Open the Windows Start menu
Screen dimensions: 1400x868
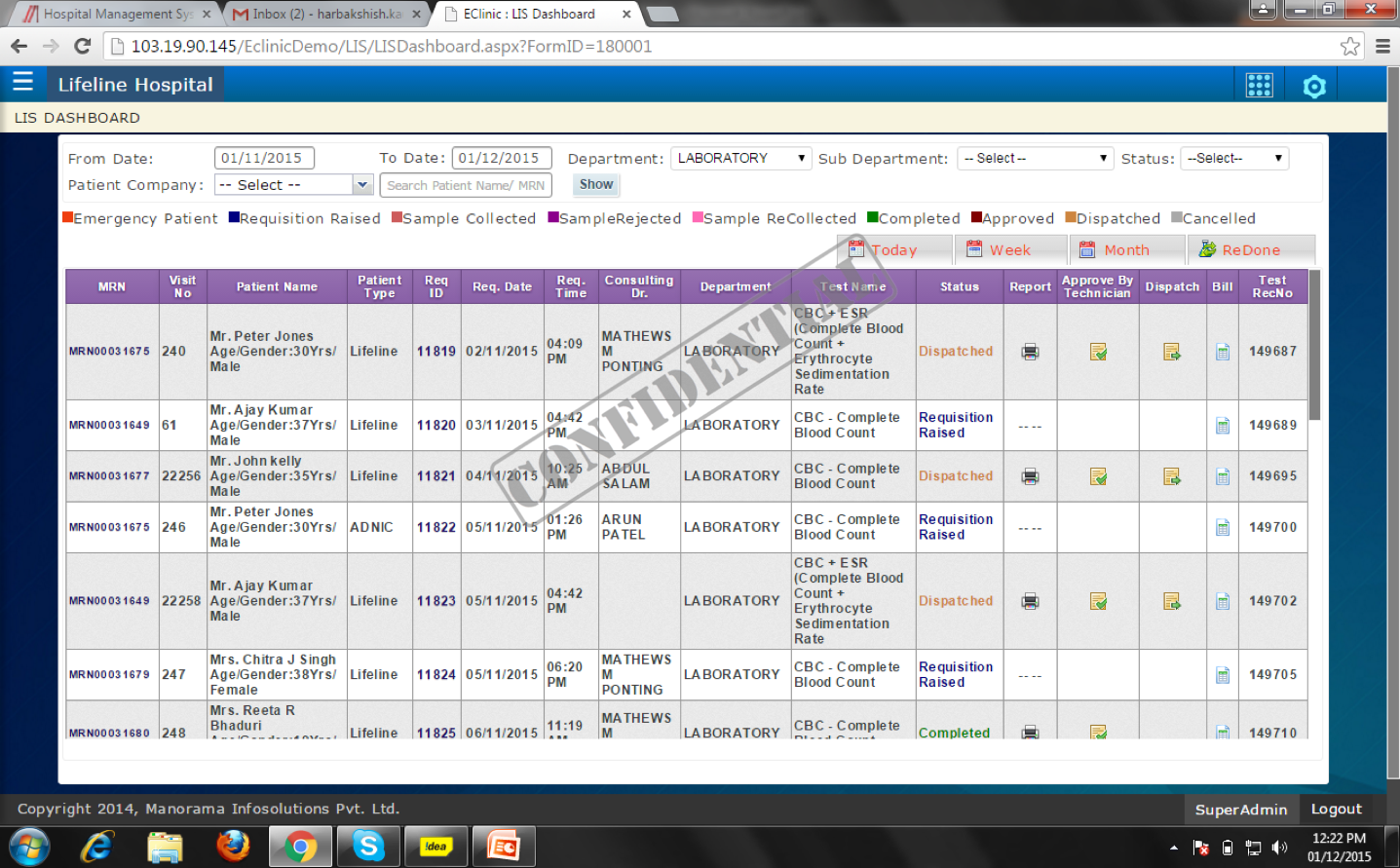(29, 846)
